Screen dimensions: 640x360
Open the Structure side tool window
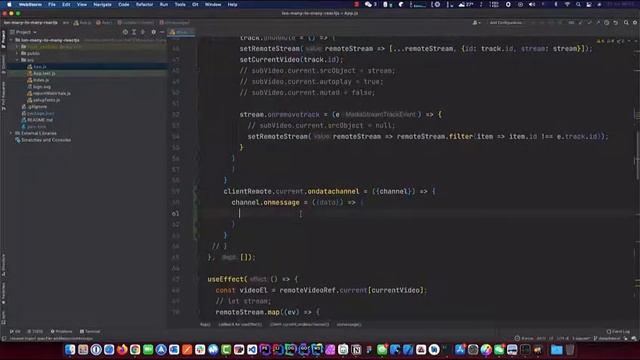[x=3, y=265]
